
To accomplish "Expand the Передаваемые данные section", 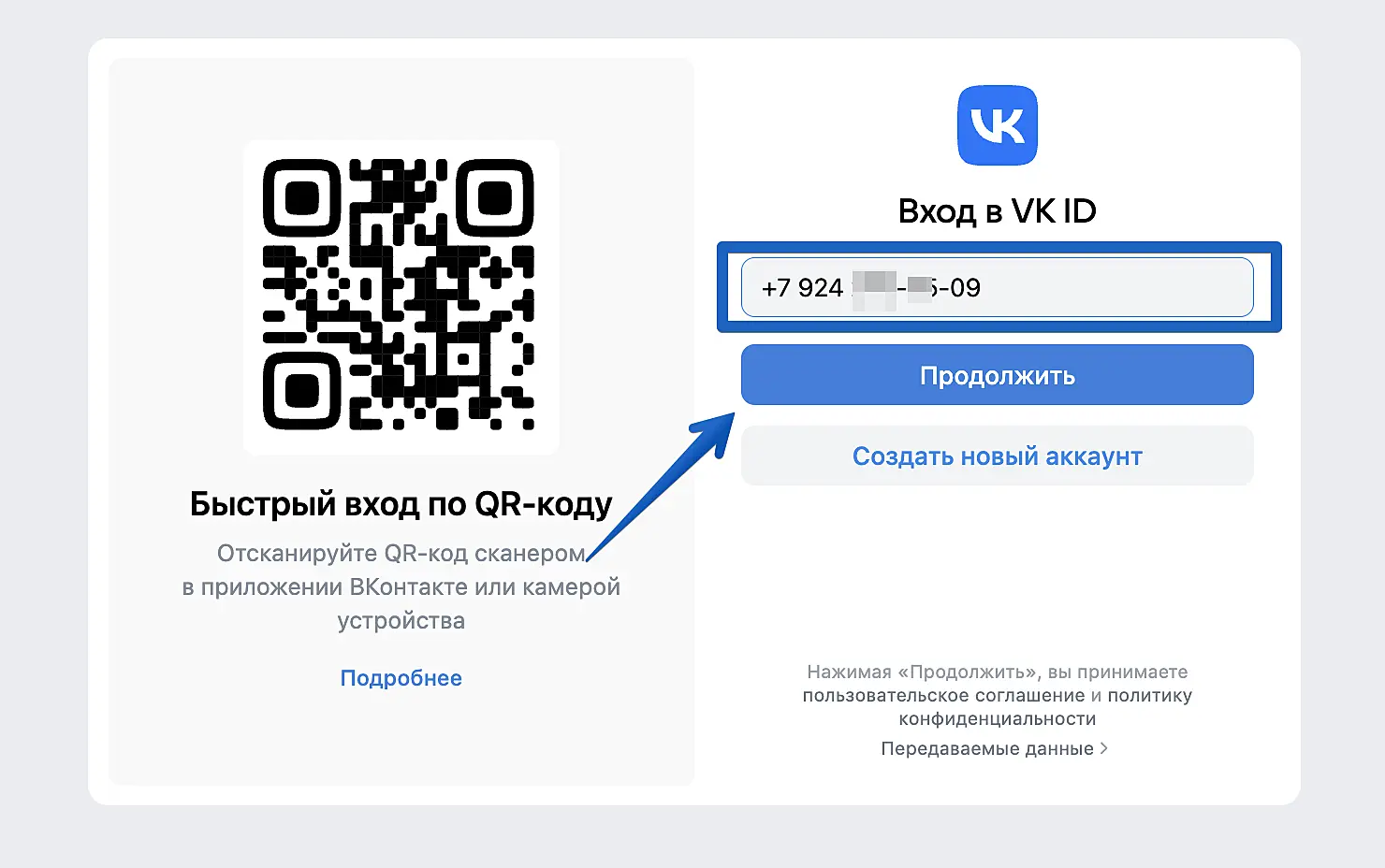I will coord(995,748).
